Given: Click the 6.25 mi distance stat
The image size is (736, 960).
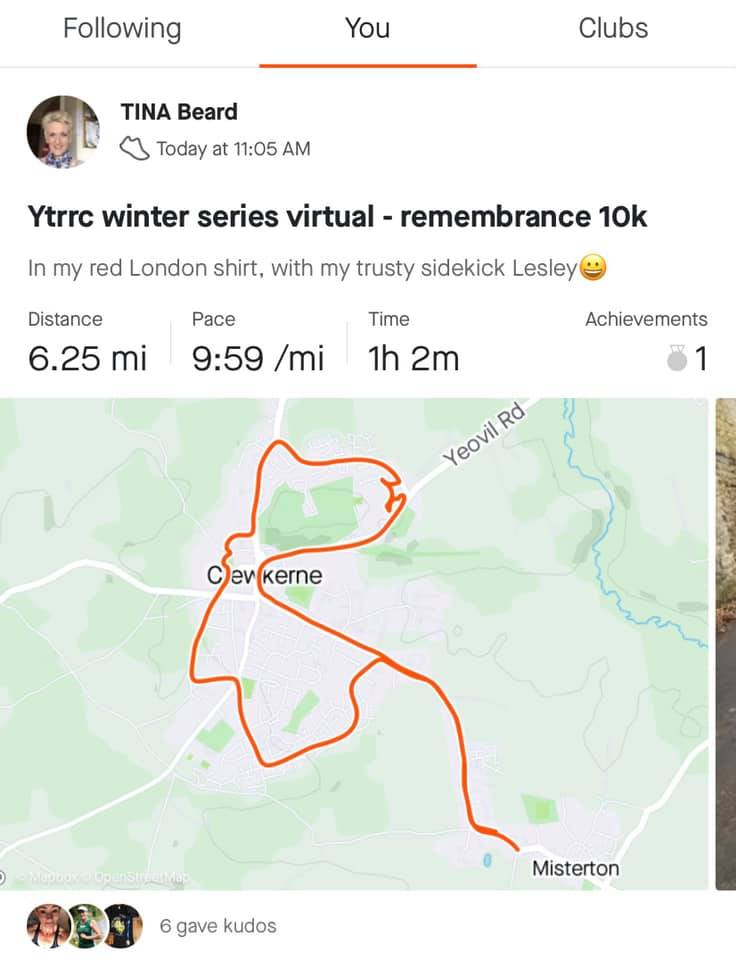Looking at the screenshot, I should [87, 358].
